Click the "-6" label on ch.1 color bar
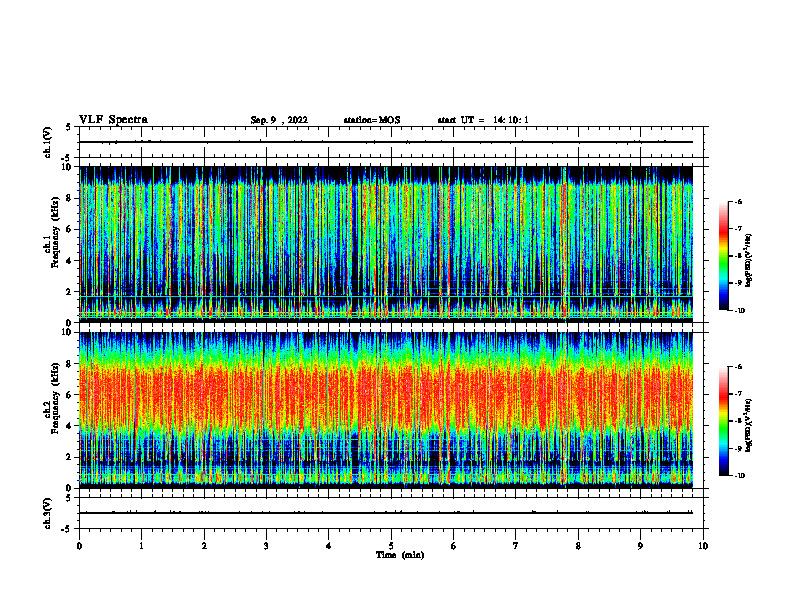 pyautogui.click(x=738, y=201)
